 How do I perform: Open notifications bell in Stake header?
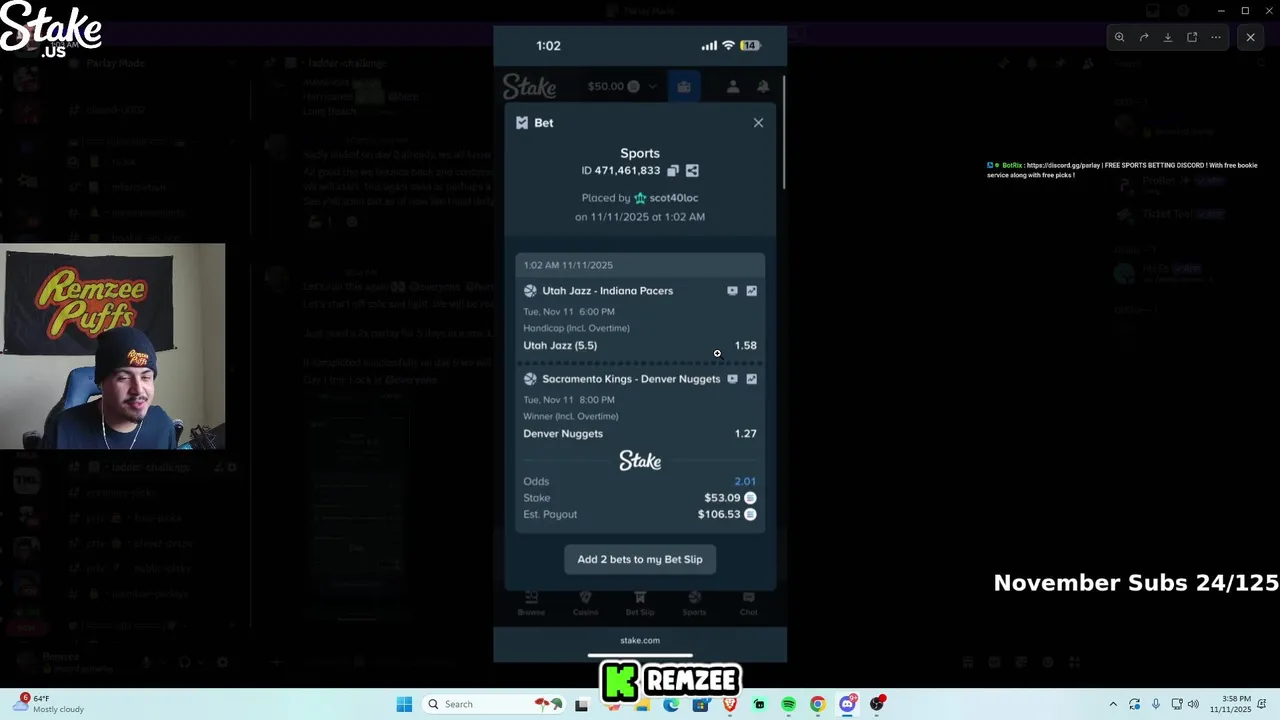(763, 87)
